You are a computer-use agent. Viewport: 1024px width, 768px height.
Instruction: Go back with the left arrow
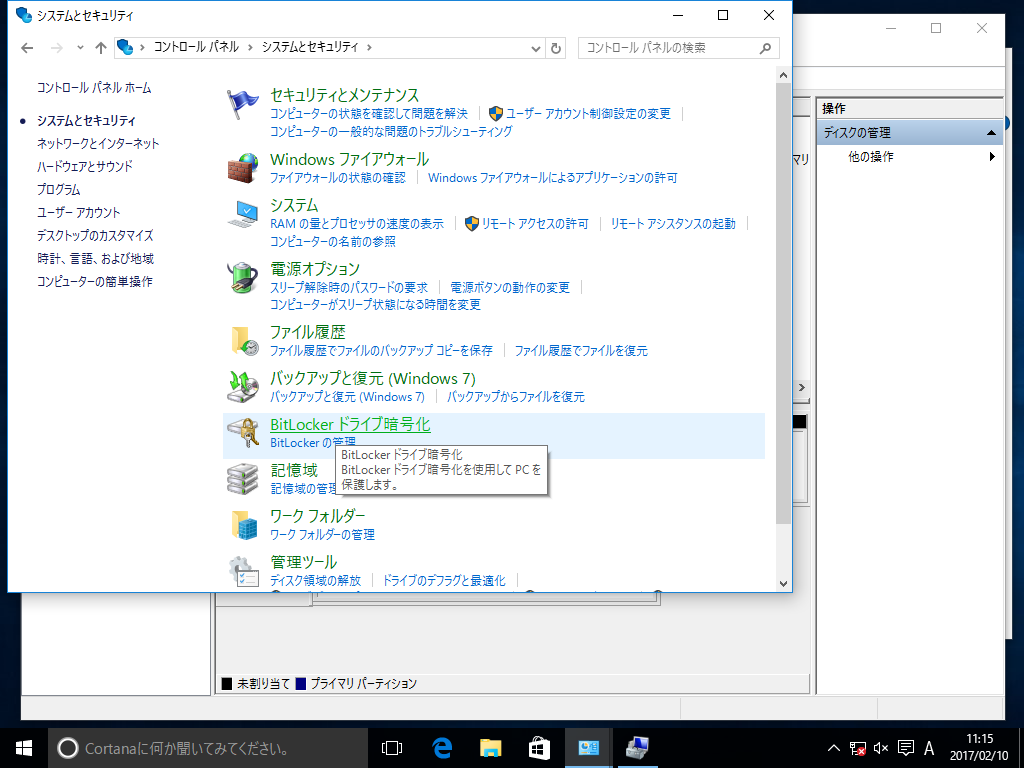click(x=27, y=48)
